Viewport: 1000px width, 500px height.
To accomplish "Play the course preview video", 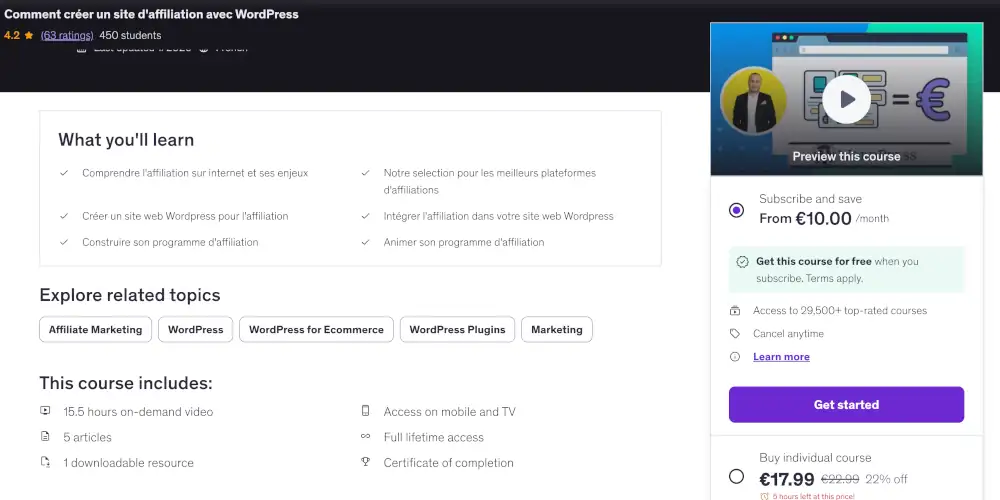I will [x=846, y=99].
